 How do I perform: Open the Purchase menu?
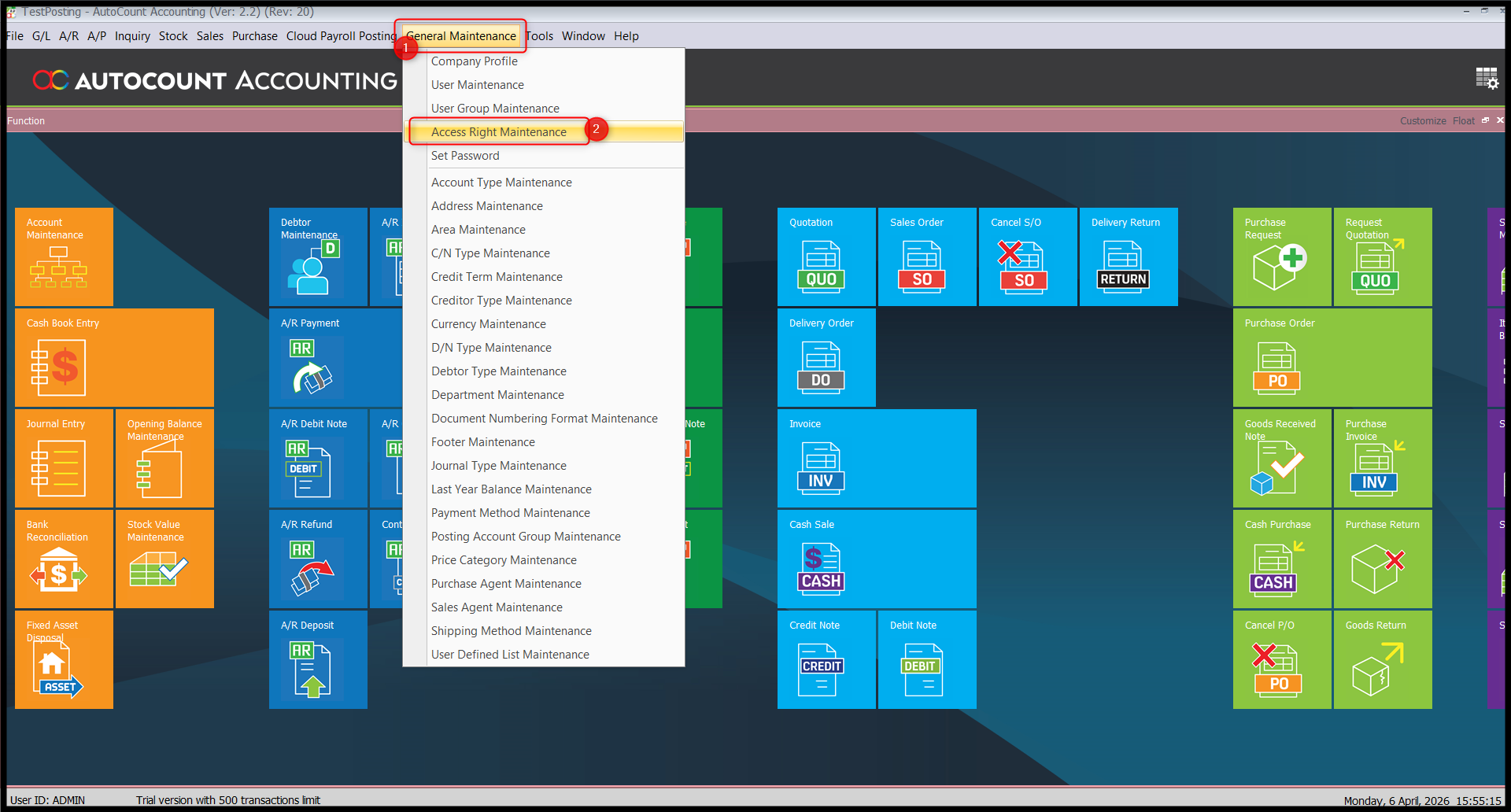point(255,36)
